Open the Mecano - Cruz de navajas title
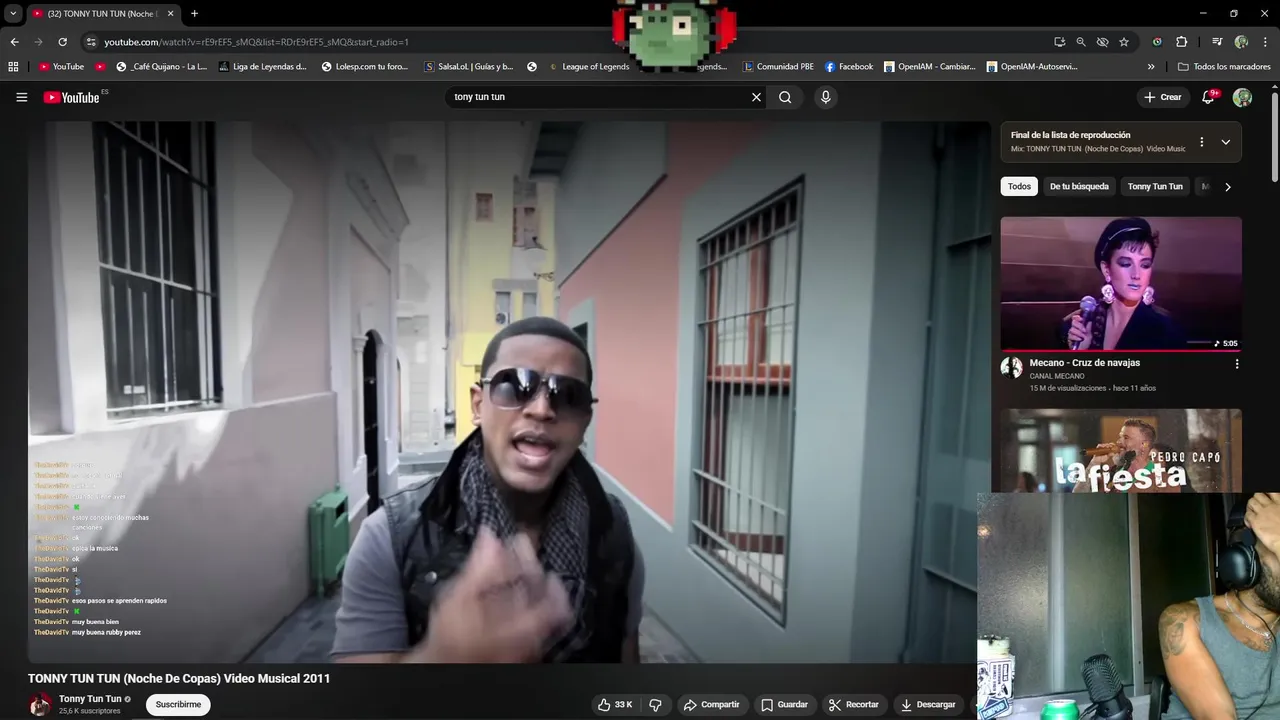 [1085, 363]
